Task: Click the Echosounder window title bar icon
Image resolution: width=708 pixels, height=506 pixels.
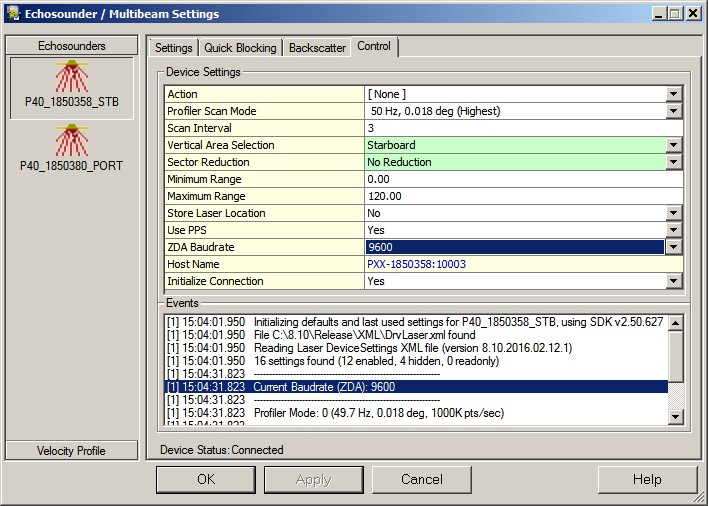Action: [13, 14]
